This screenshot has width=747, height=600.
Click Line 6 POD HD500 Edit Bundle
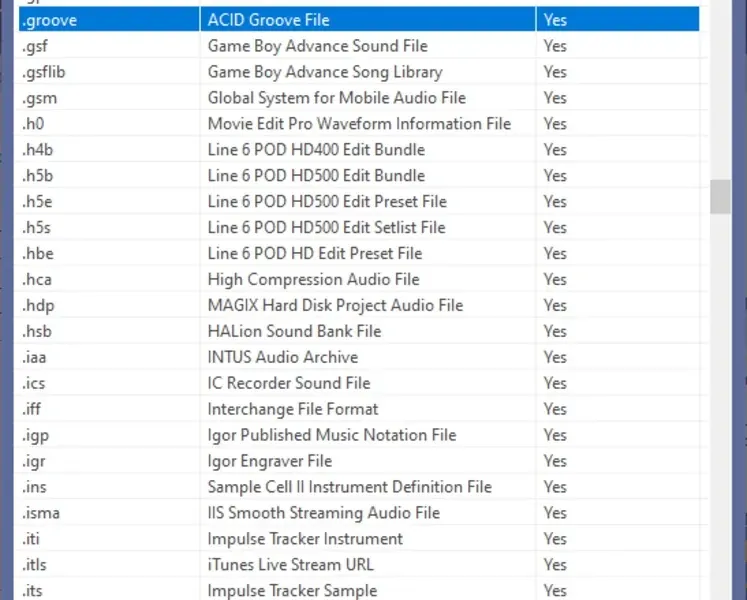click(x=316, y=175)
